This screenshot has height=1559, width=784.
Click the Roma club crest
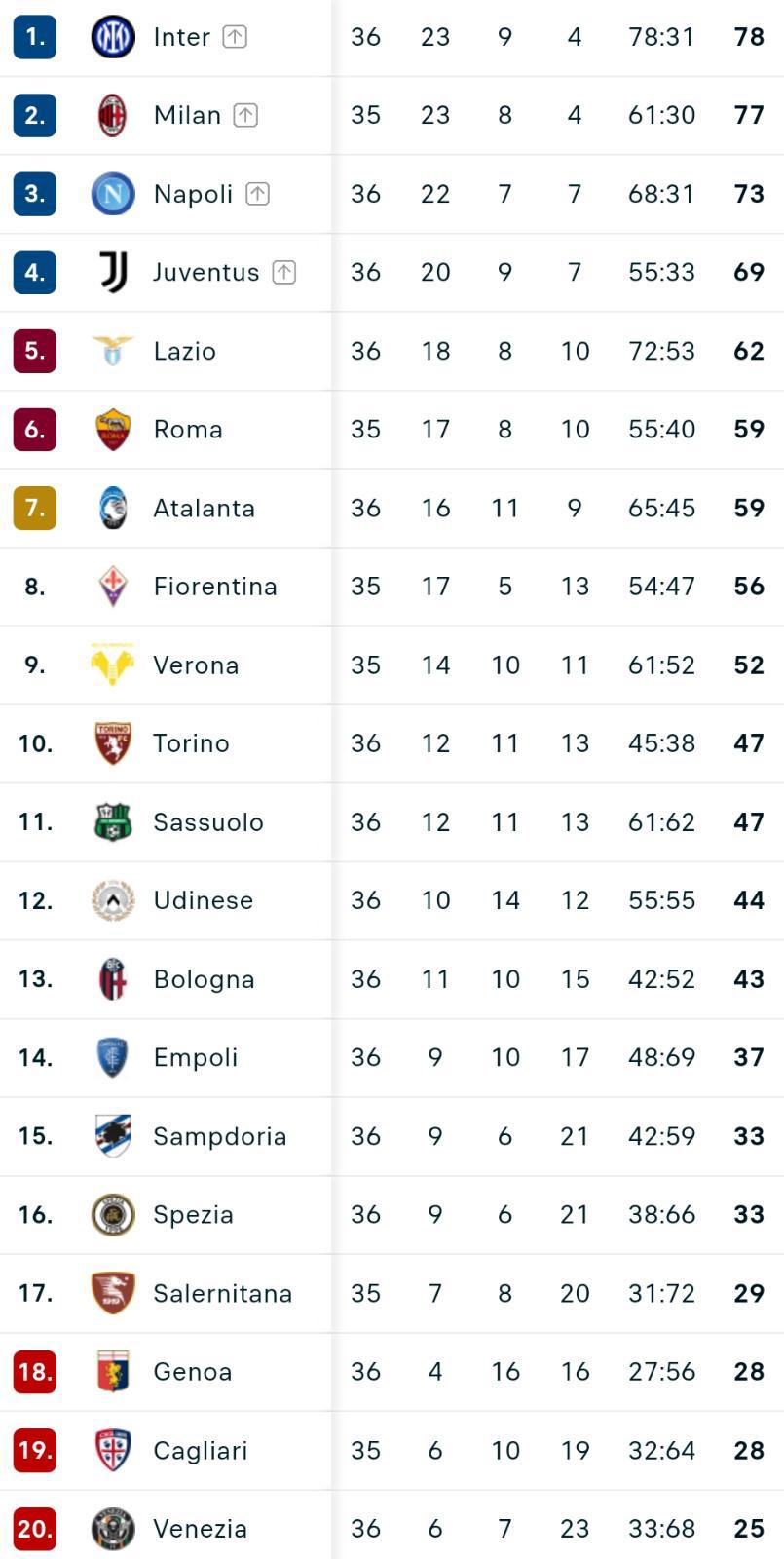[x=112, y=430]
